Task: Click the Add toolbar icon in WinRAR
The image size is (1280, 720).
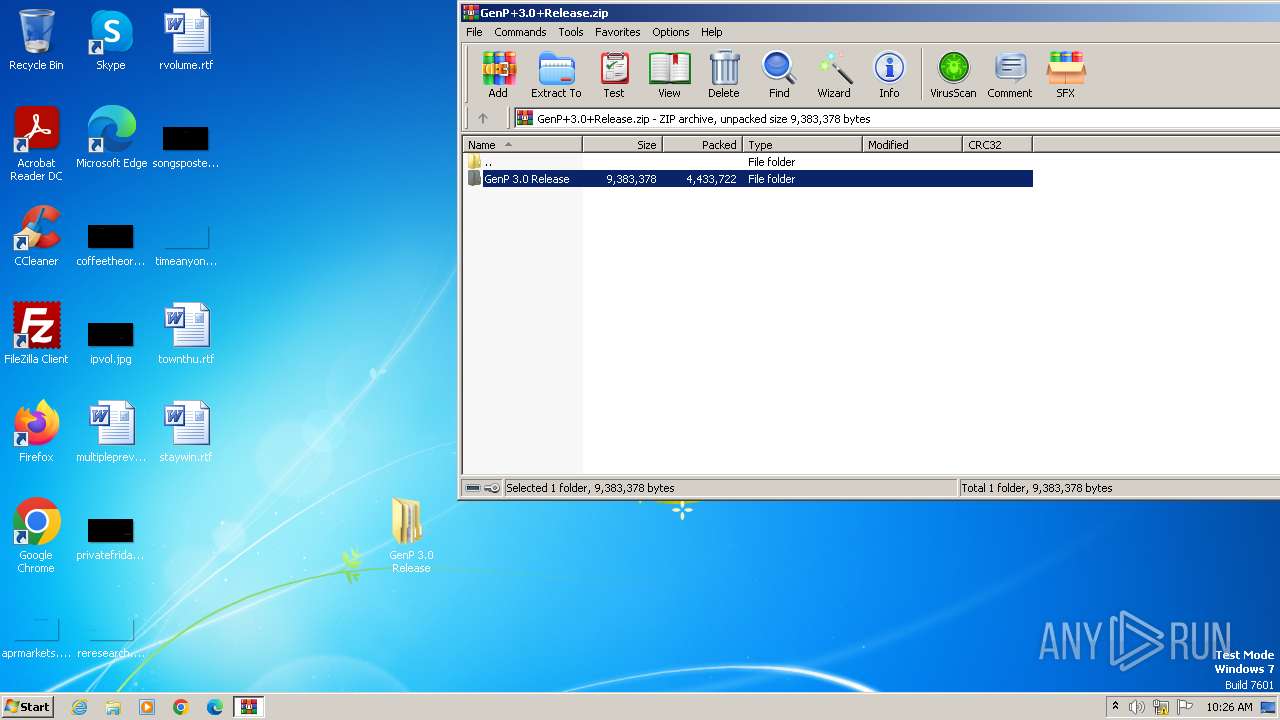Action: (498, 75)
